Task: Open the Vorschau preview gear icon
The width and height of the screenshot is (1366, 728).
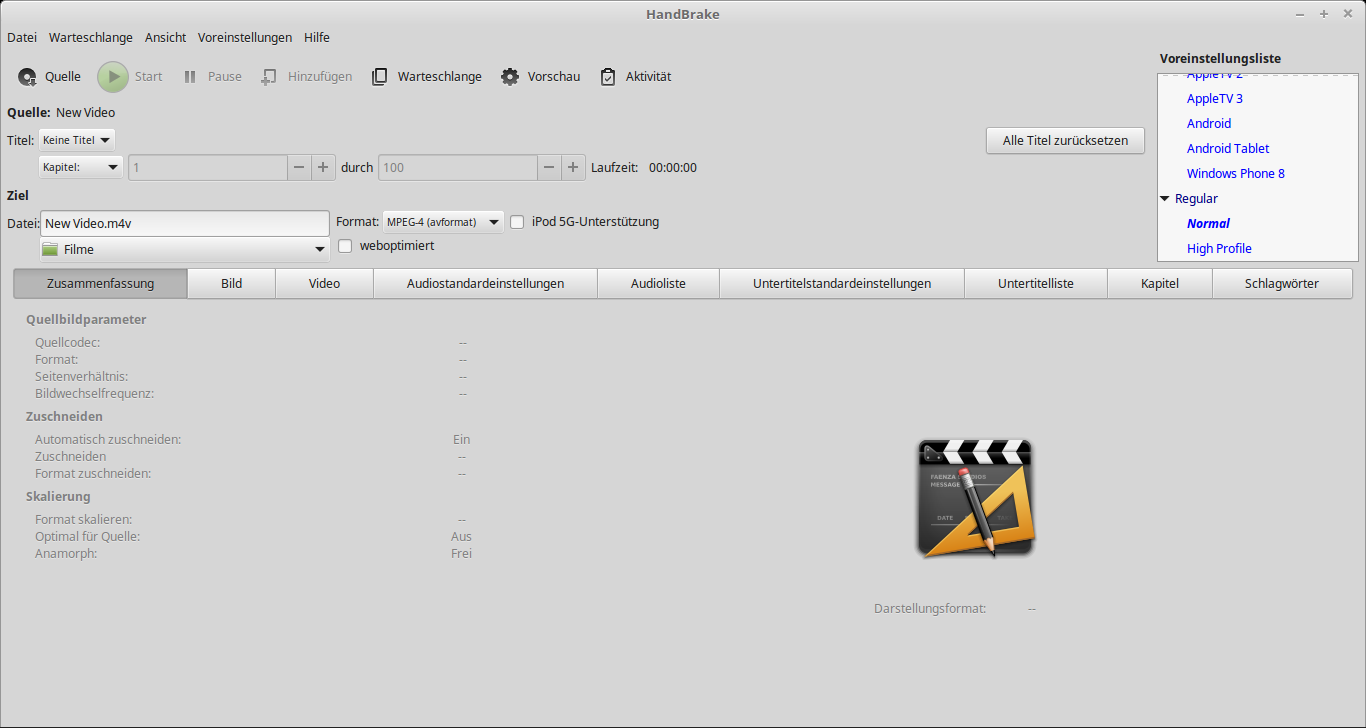Action: coord(510,77)
